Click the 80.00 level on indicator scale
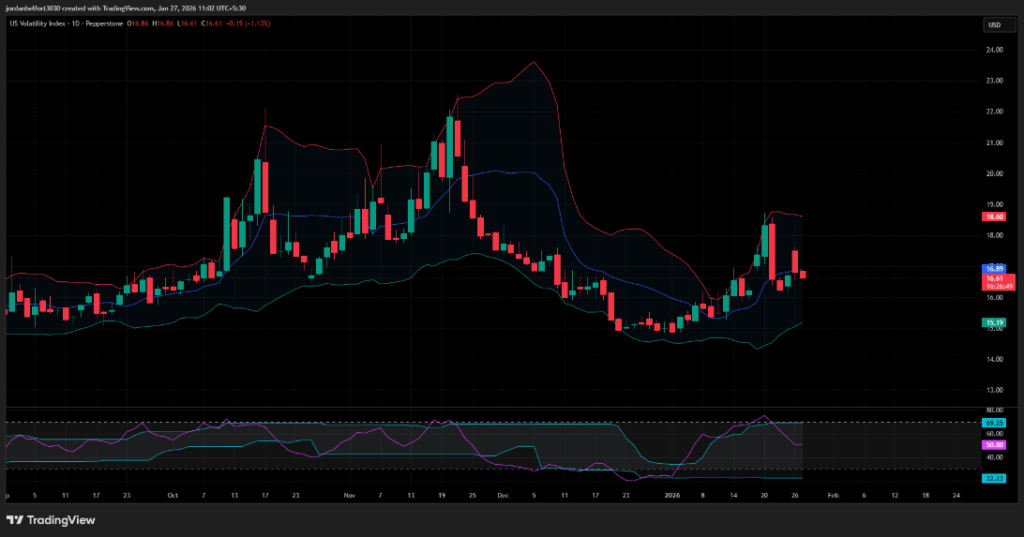This screenshot has height=537, width=1024. tap(994, 411)
